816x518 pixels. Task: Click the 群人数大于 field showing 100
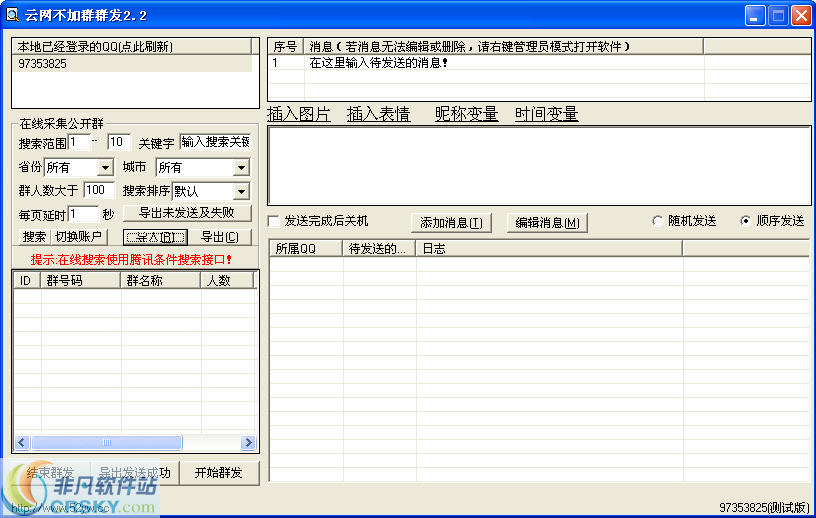pos(99,190)
